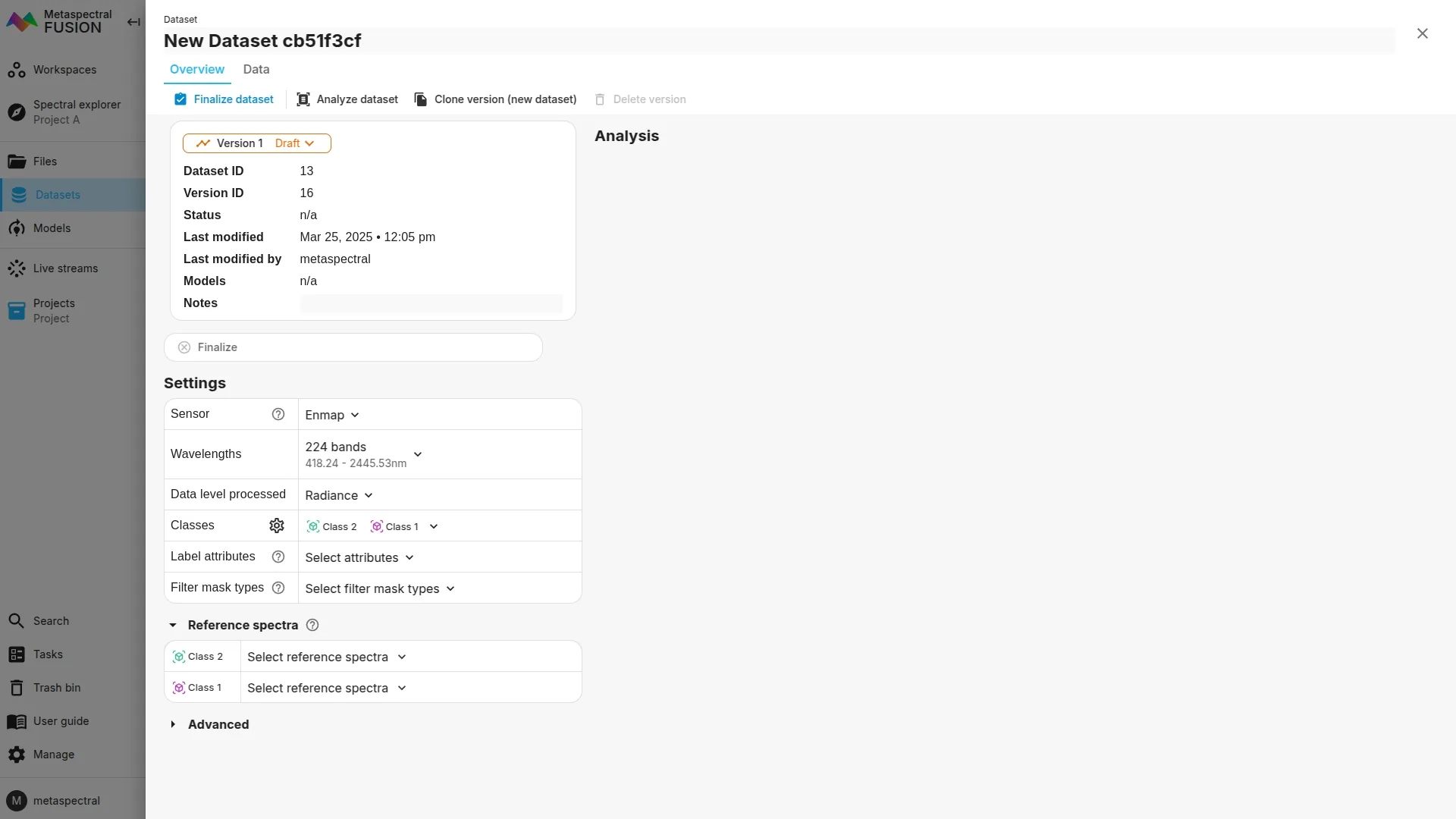
Task: Click the Analyze dataset toolbar icon
Action: 303,99
